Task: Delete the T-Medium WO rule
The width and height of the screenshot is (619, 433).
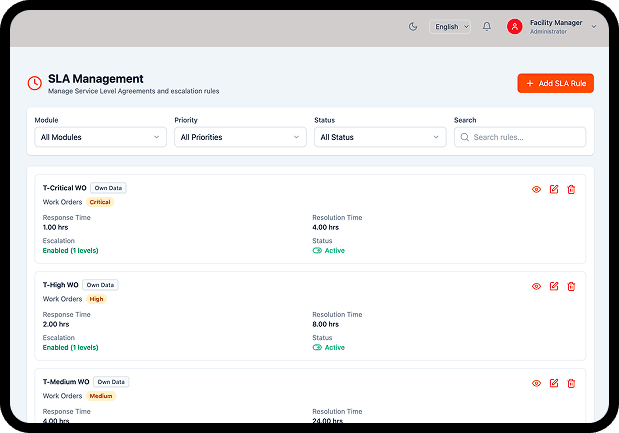Action: coord(571,383)
